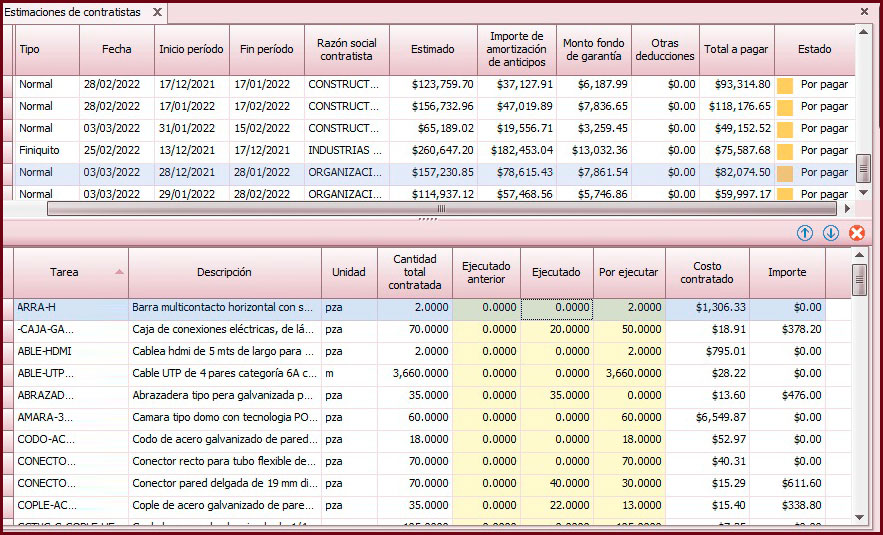Click Razón social contratista header
The image size is (883, 535).
347,50
